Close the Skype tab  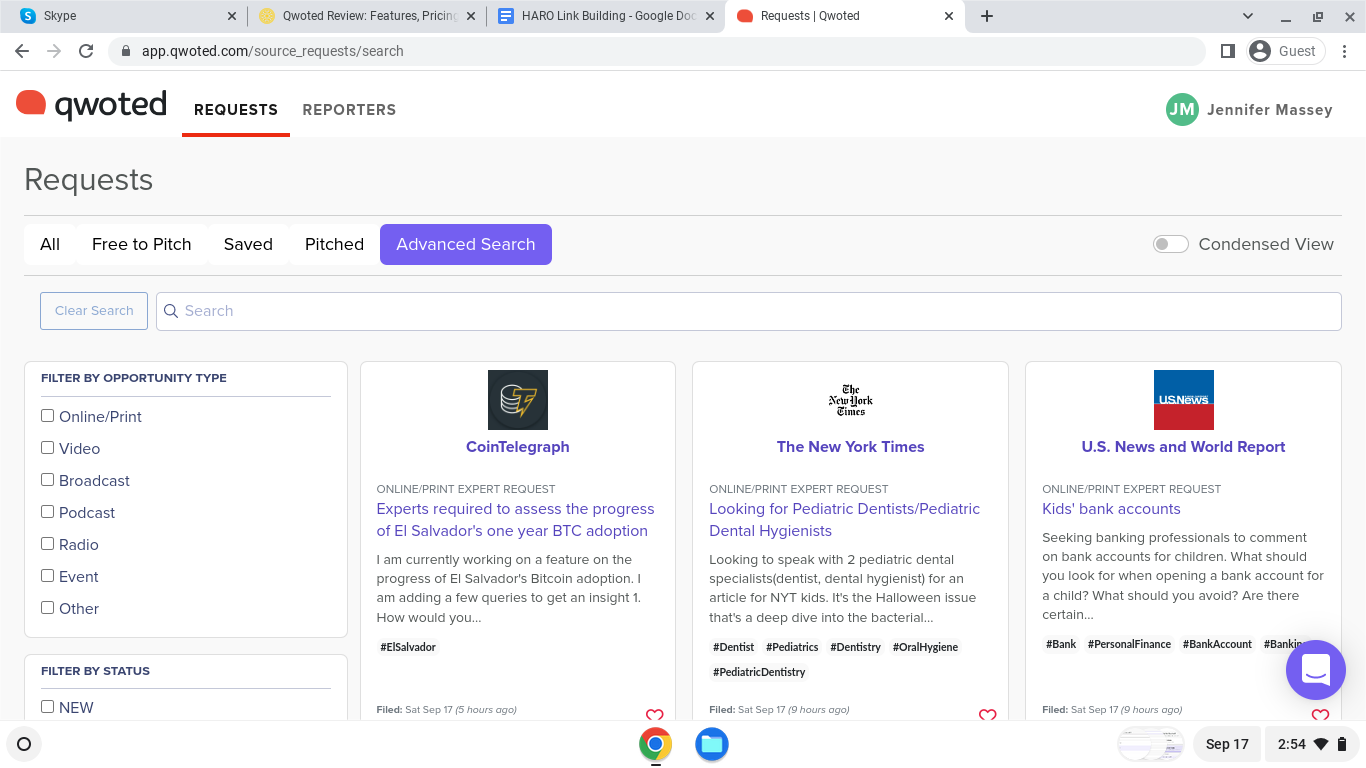[232, 16]
